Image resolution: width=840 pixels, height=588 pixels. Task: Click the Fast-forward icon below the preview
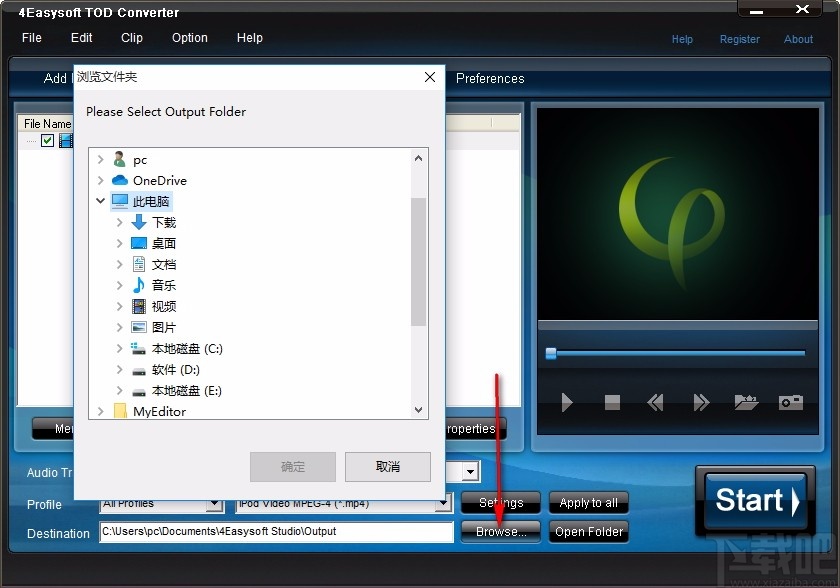701,402
